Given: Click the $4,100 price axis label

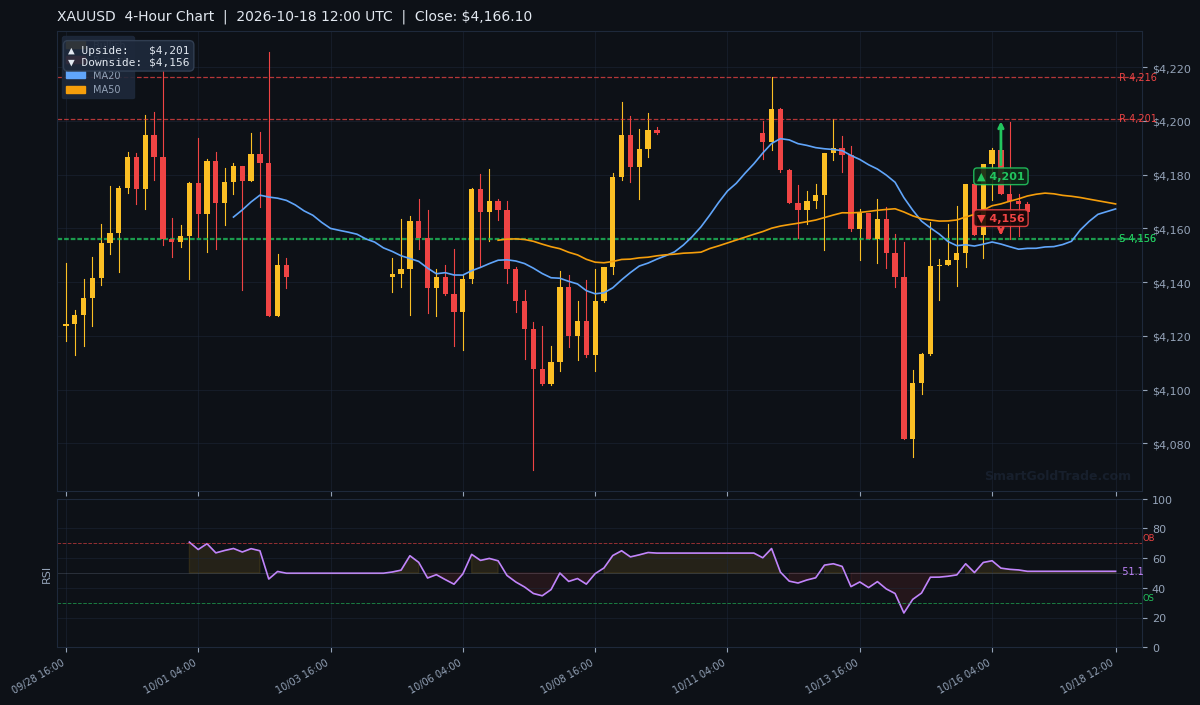Looking at the screenshot, I should (x=1171, y=391).
